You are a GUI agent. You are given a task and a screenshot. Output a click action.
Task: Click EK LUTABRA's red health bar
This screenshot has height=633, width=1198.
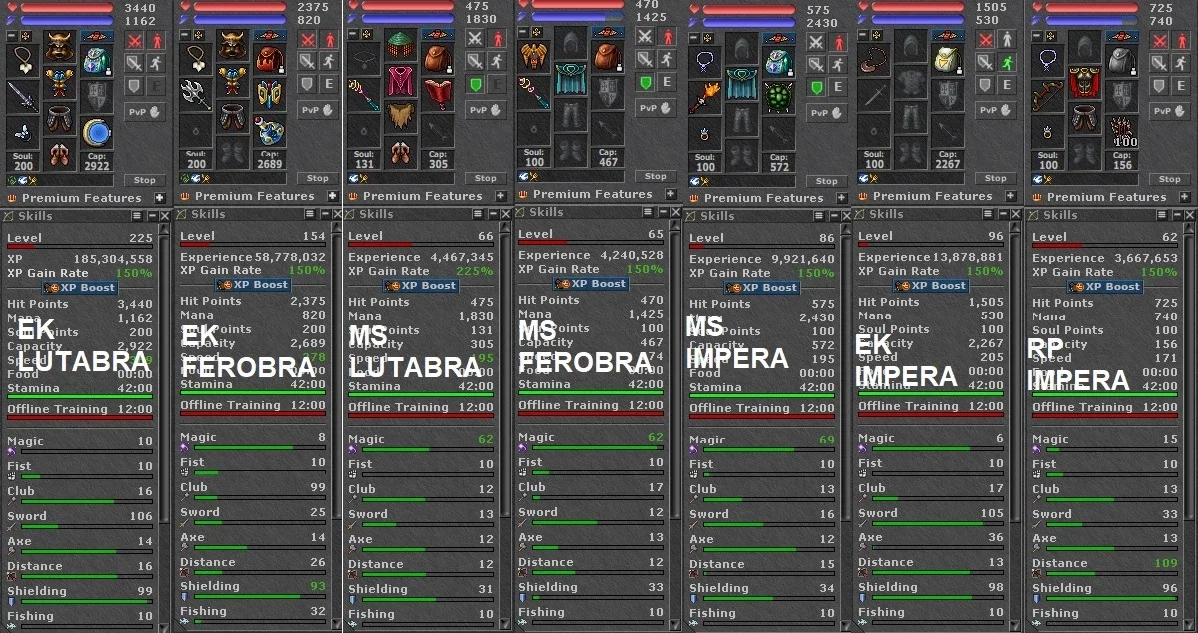[67, 8]
